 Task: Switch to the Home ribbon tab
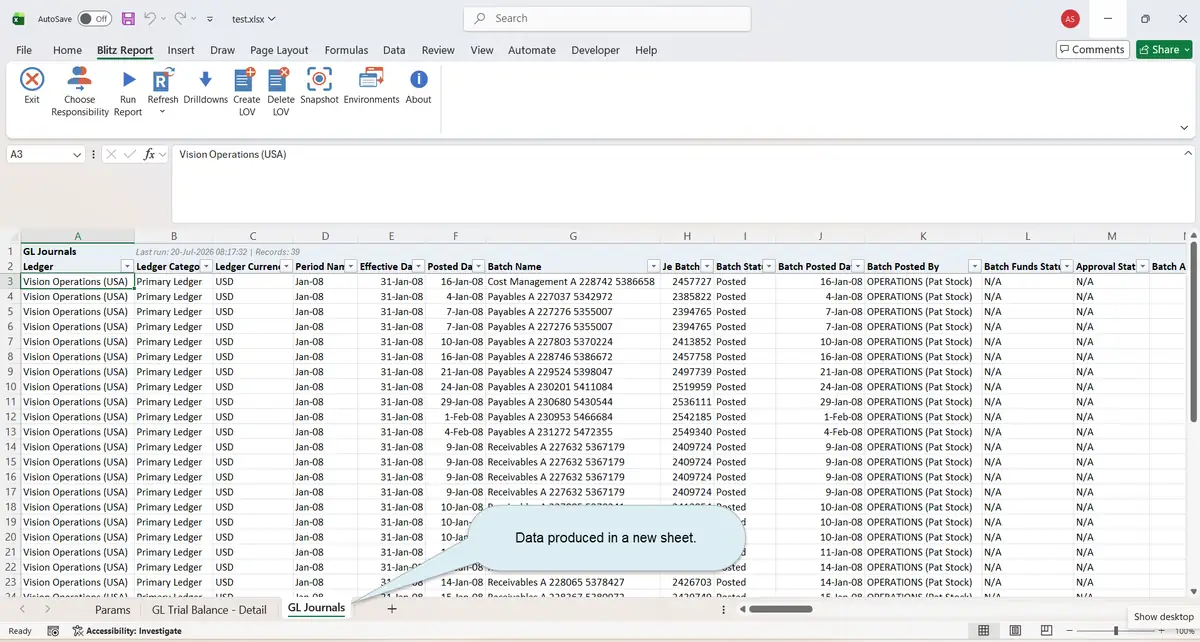[67, 50]
